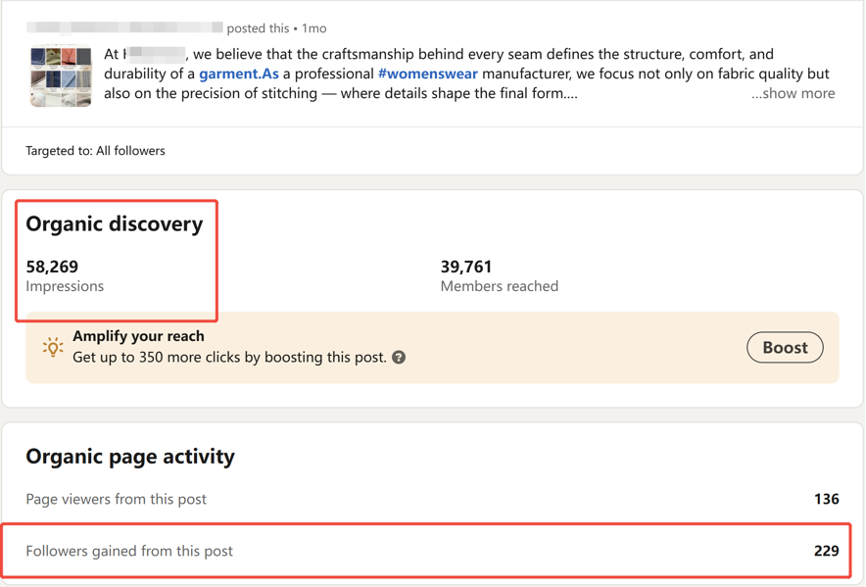Click the lightbulb icon in the Amplify banner
The width and height of the screenshot is (866, 587).
pyautogui.click(x=53, y=347)
